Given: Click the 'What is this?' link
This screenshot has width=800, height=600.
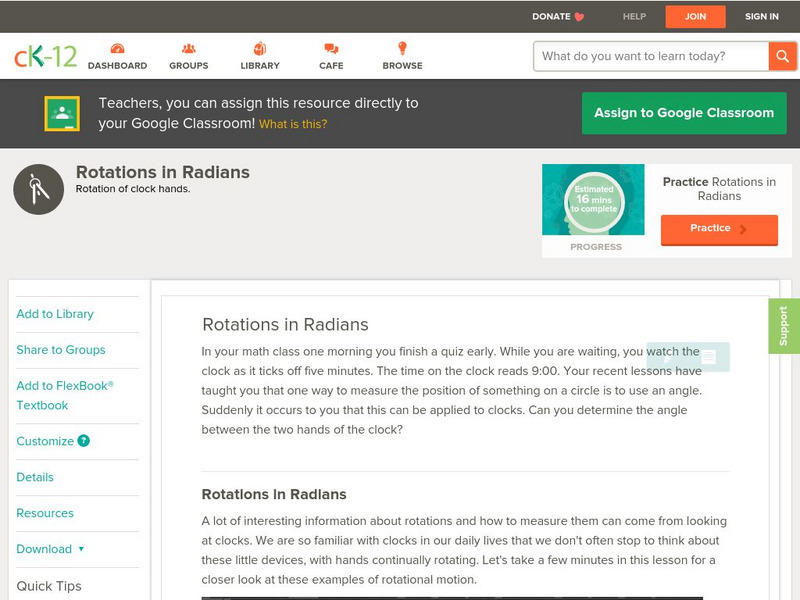Looking at the screenshot, I should tap(293, 124).
